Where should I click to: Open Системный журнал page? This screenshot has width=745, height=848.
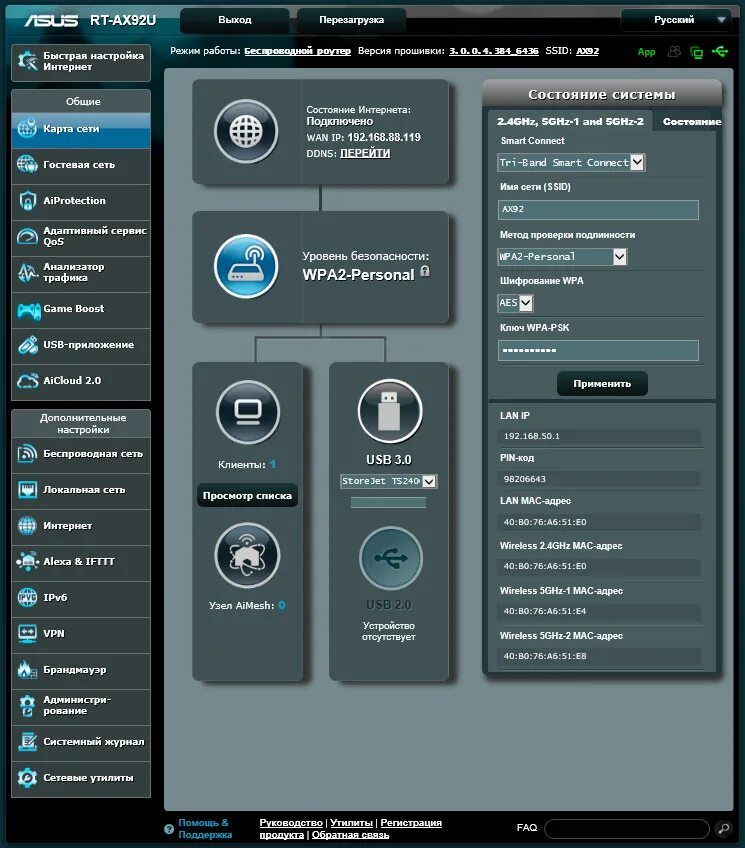click(x=81, y=743)
